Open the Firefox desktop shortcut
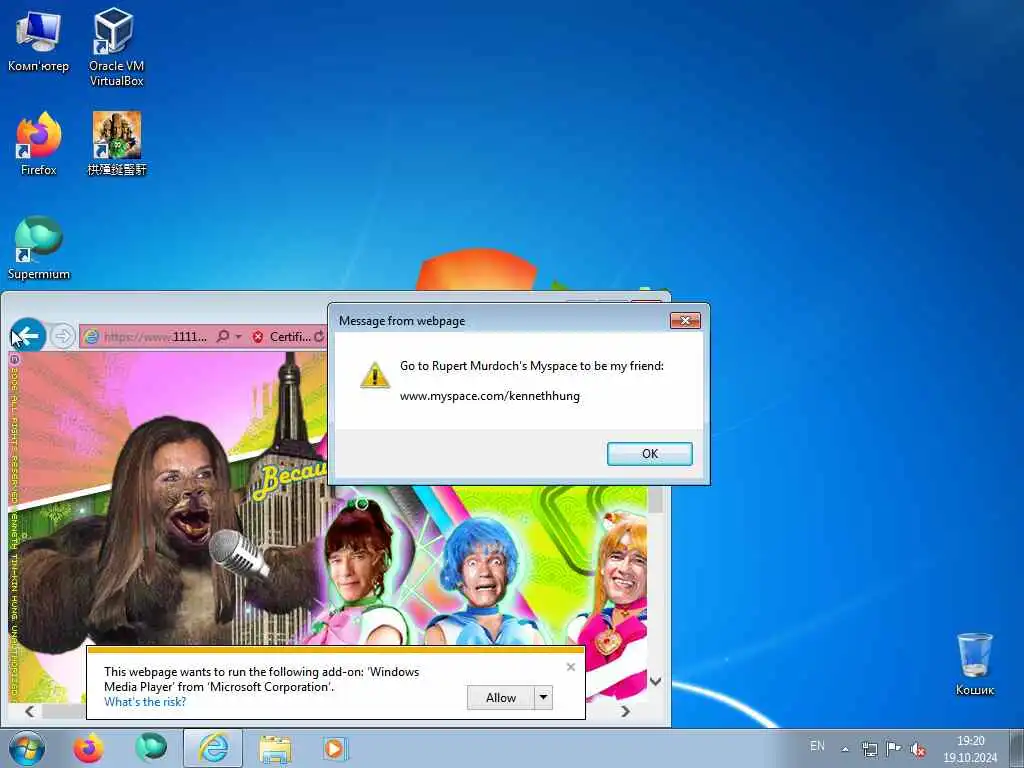Image resolution: width=1024 pixels, height=768 pixels. tap(39, 144)
